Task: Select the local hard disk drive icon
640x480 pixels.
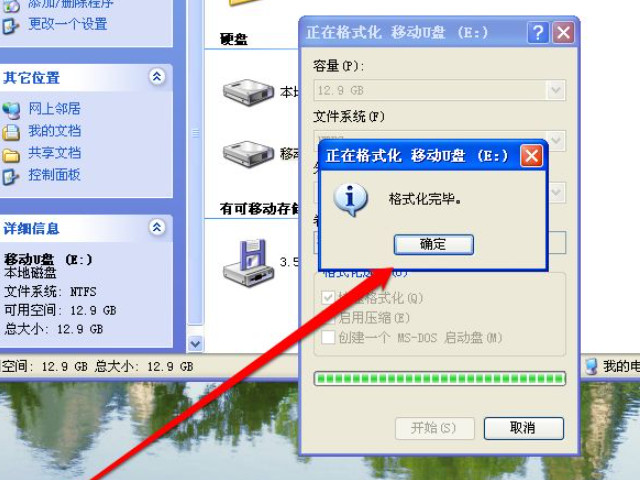Action: point(248,92)
